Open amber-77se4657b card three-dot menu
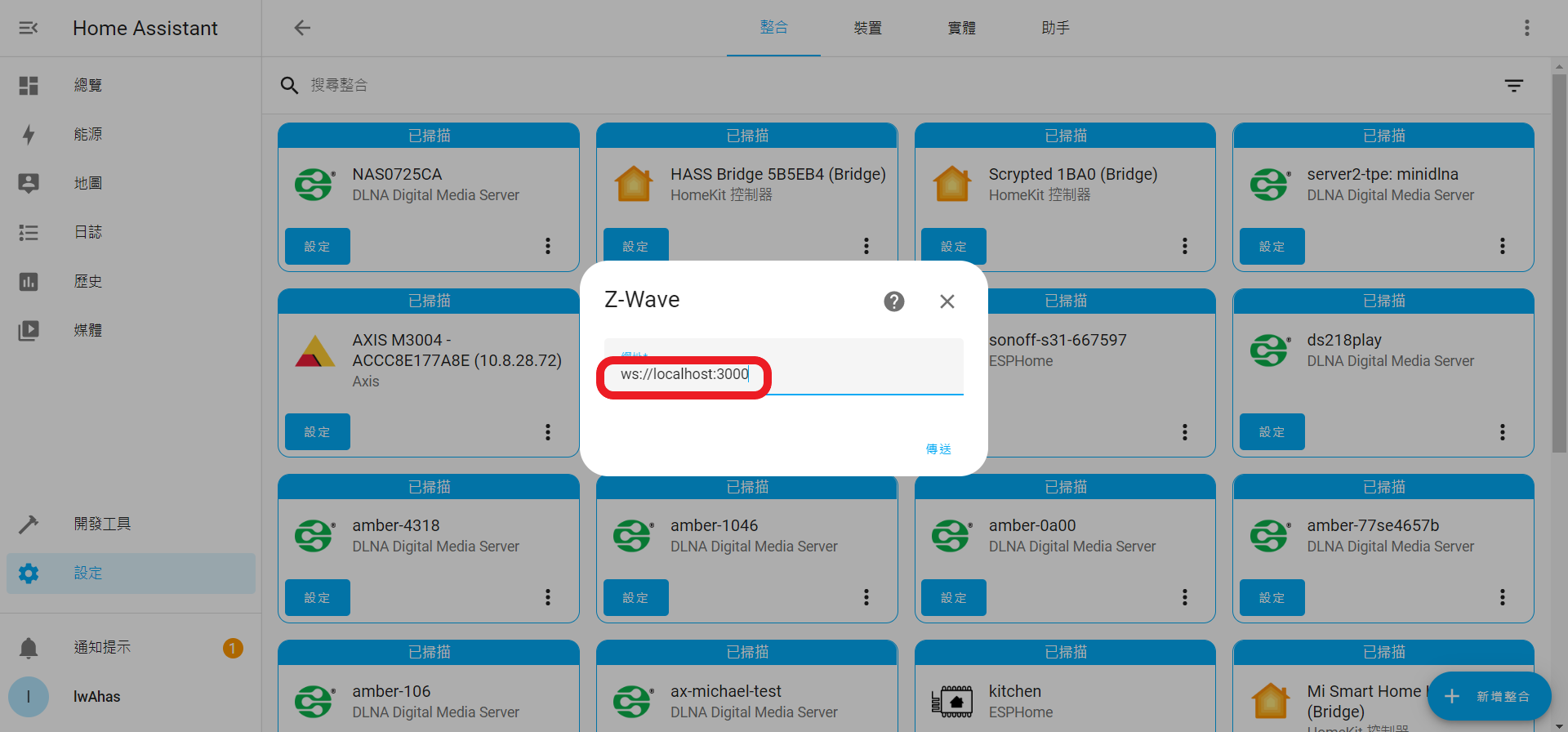Image resolution: width=1568 pixels, height=732 pixels. coord(1503,597)
